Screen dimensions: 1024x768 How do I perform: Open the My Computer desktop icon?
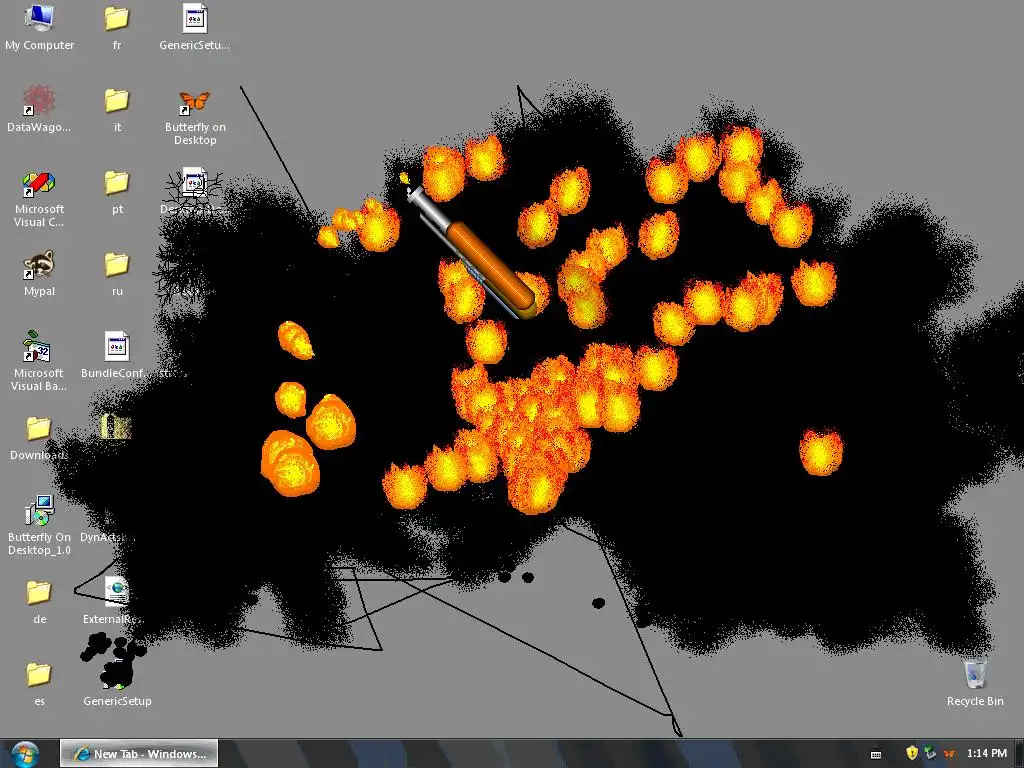click(x=39, y=26)
